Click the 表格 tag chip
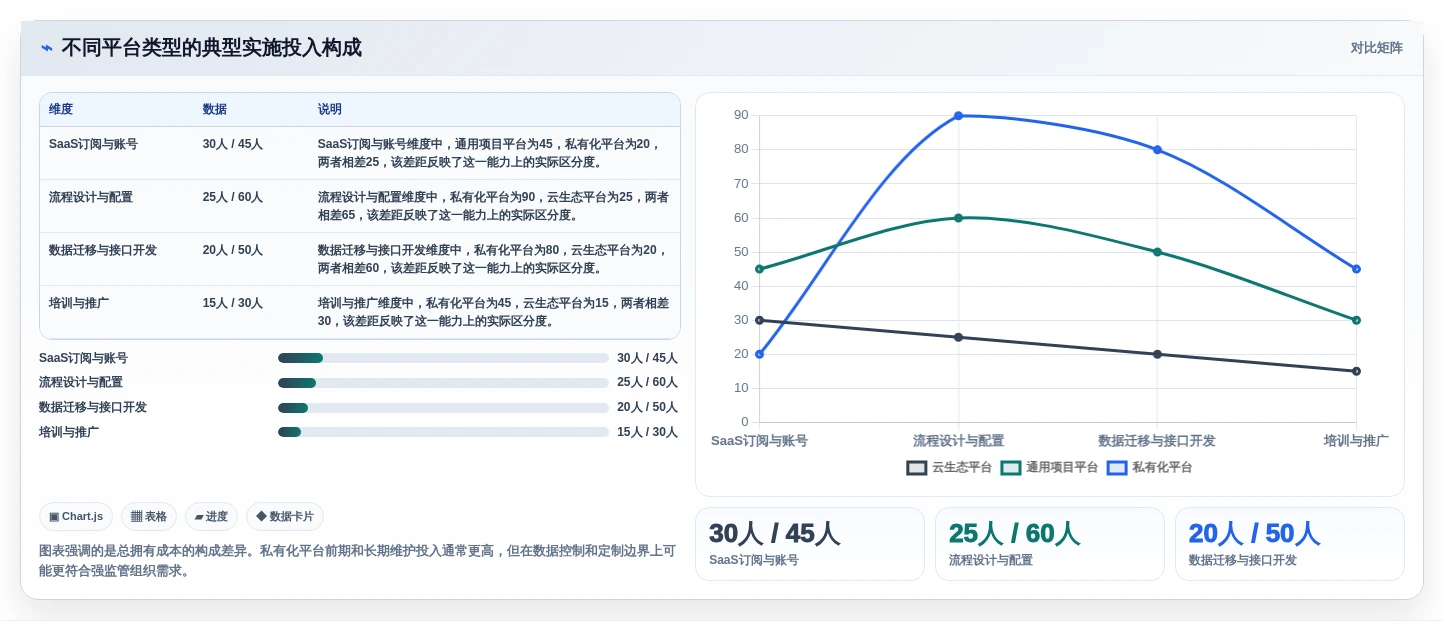The height and width of the screenshot is (621, 1444). point(149,517)
